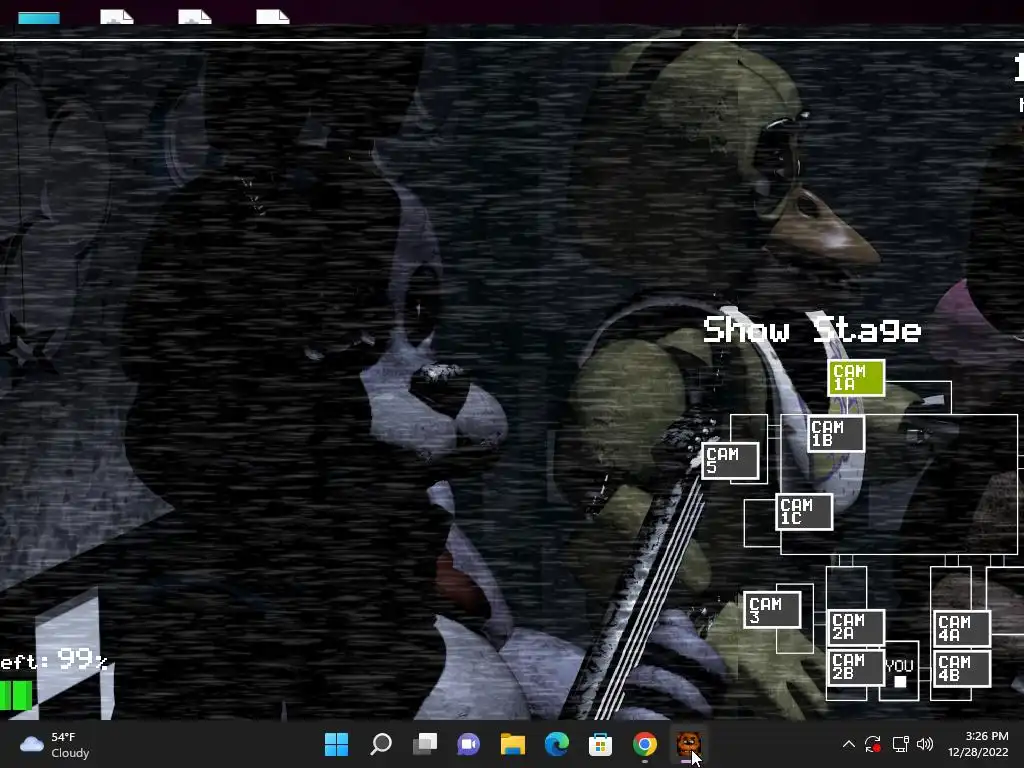This screenshot has width=1024, height=768.
Task: Open File Explorer from taskbar
Action: 513,744
